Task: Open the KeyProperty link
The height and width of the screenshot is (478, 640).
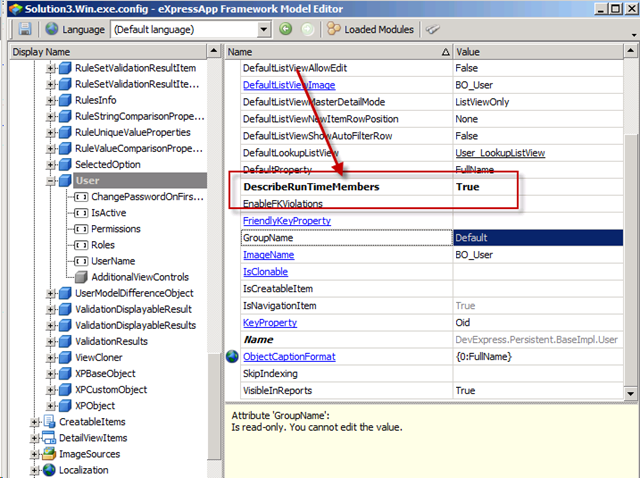Action: pyautogui.click(x=270, y=322)
